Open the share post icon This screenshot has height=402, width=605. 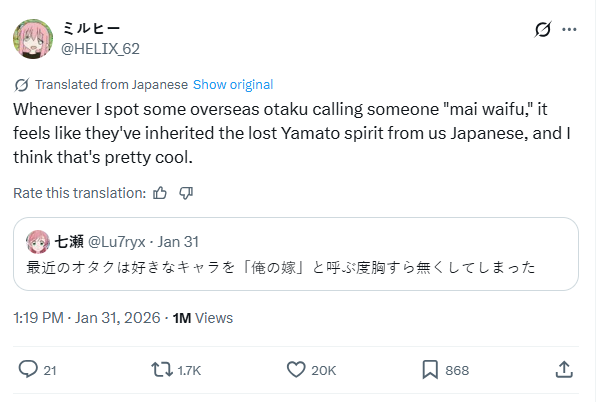tap(564, 369)
